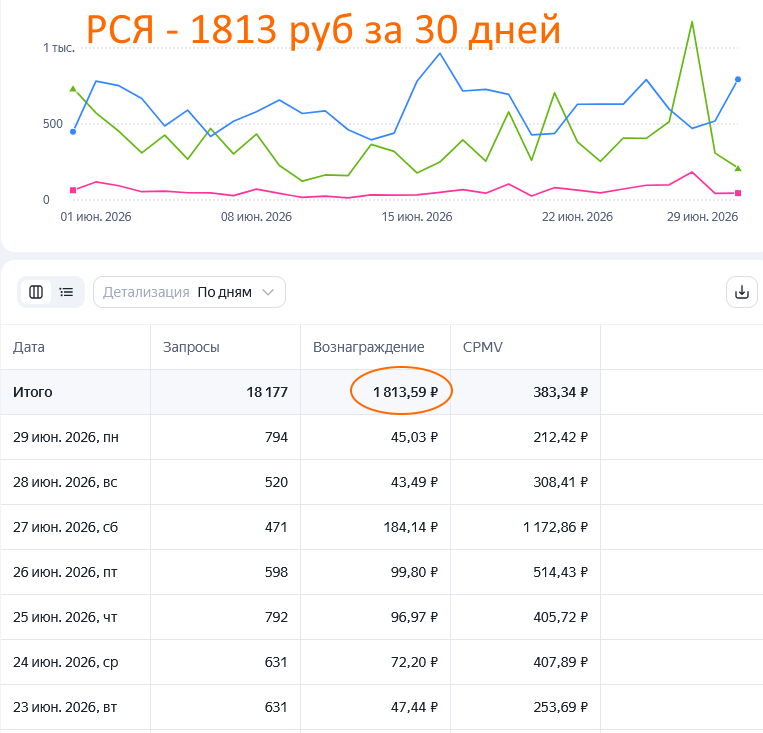
Task: Click reward value 96,97 ₽
Action: coord(414,617)
